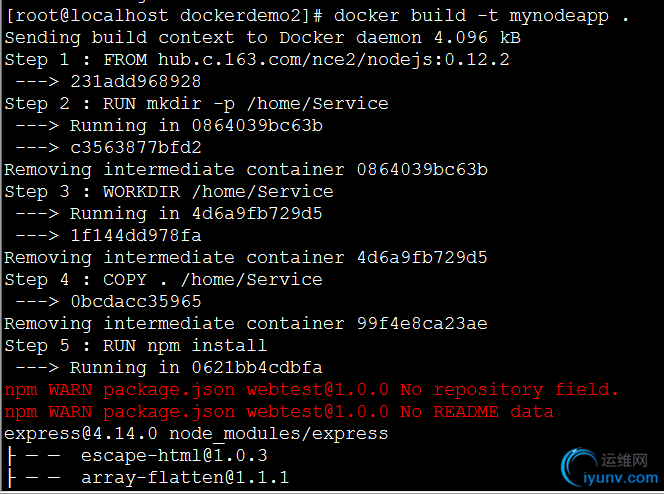This screenshot has height=494, width=664.
Task: Click the array-flatten@1.1.1 tree entry
Action: [185, 478]
